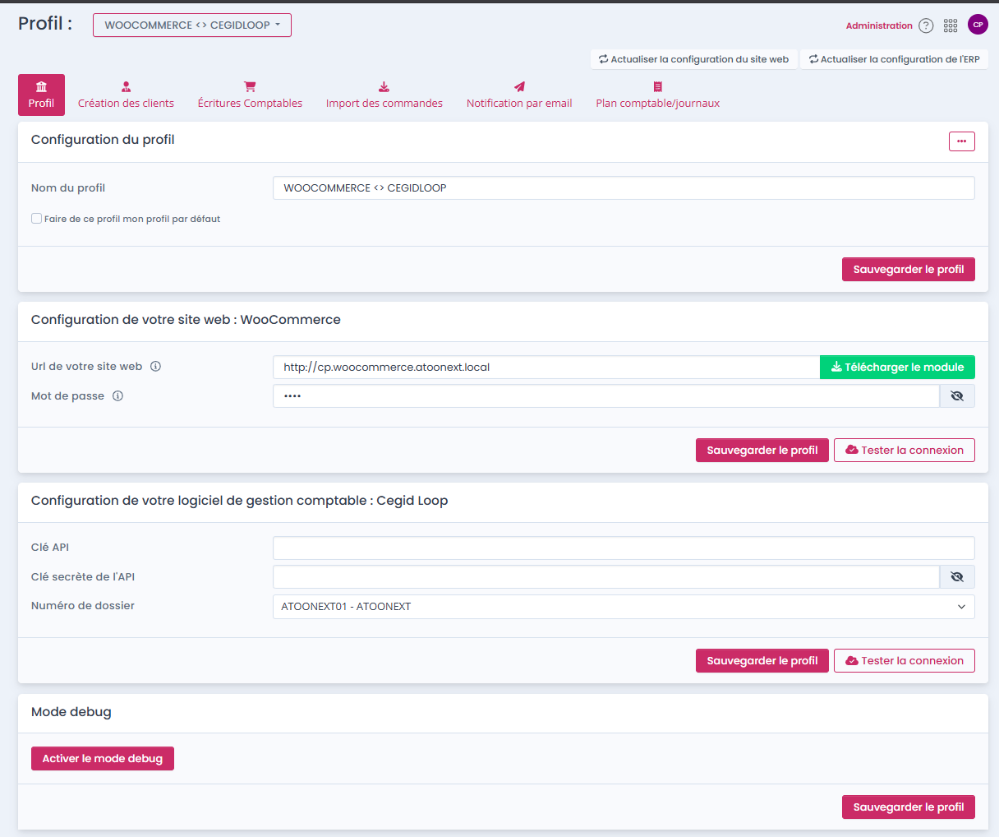Save profile in WooCommerce configuration section
This screenshot has height=837, width=999.
[x=762, y=450]
